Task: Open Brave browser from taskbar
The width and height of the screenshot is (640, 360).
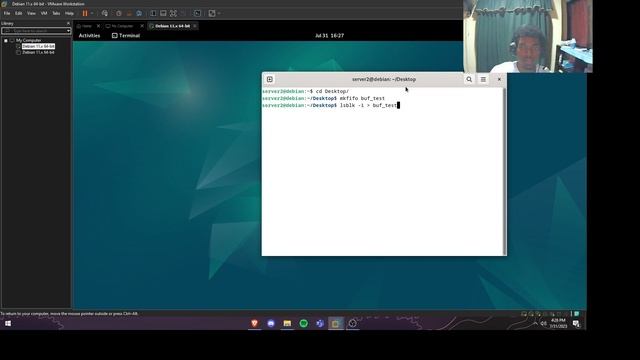Action: (254, 323)
